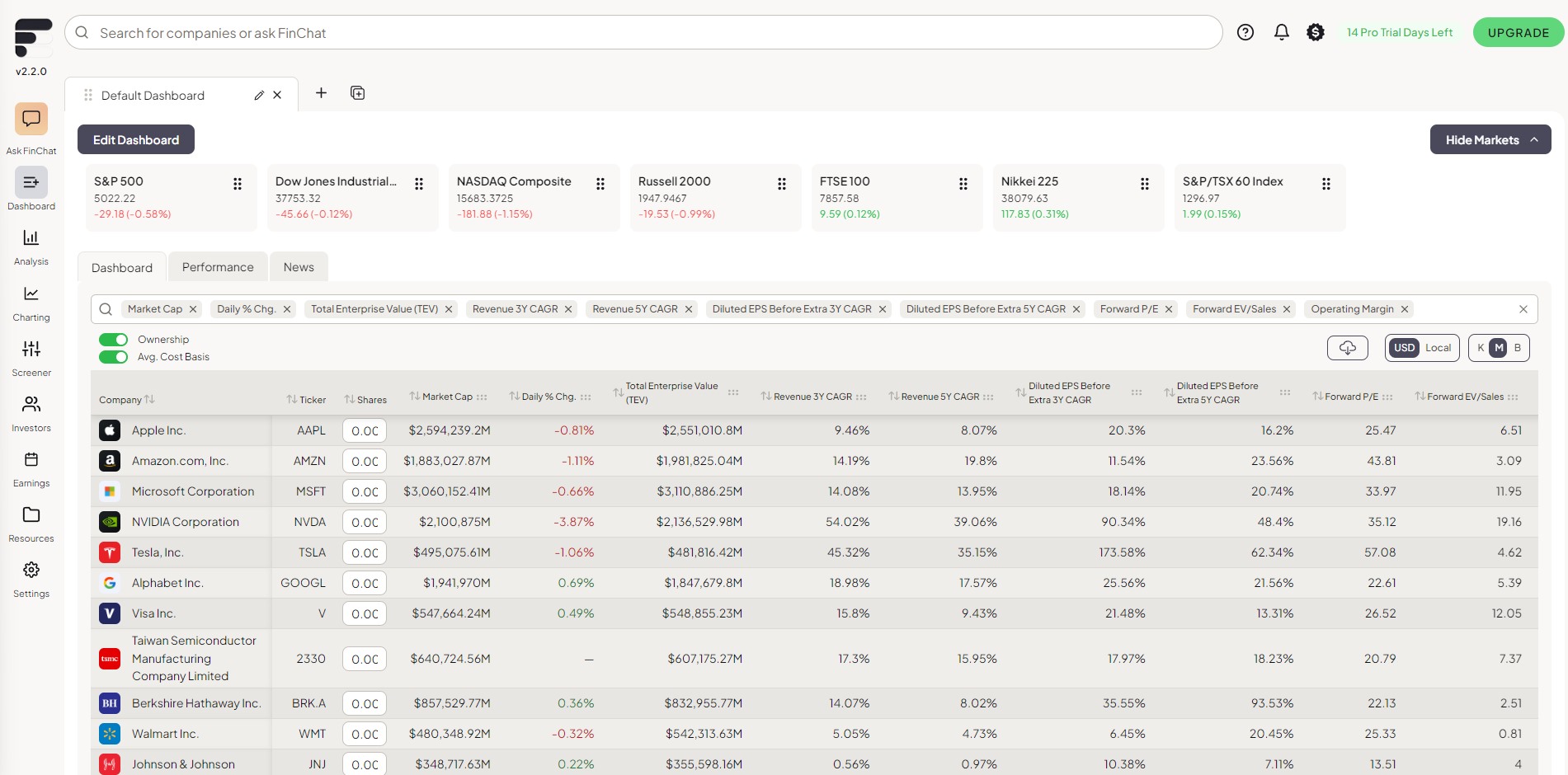Image resolution: width=1568 pixels, height=775 pixels.
Task: Open the Screener sidebar section
Action: (31, 358)
